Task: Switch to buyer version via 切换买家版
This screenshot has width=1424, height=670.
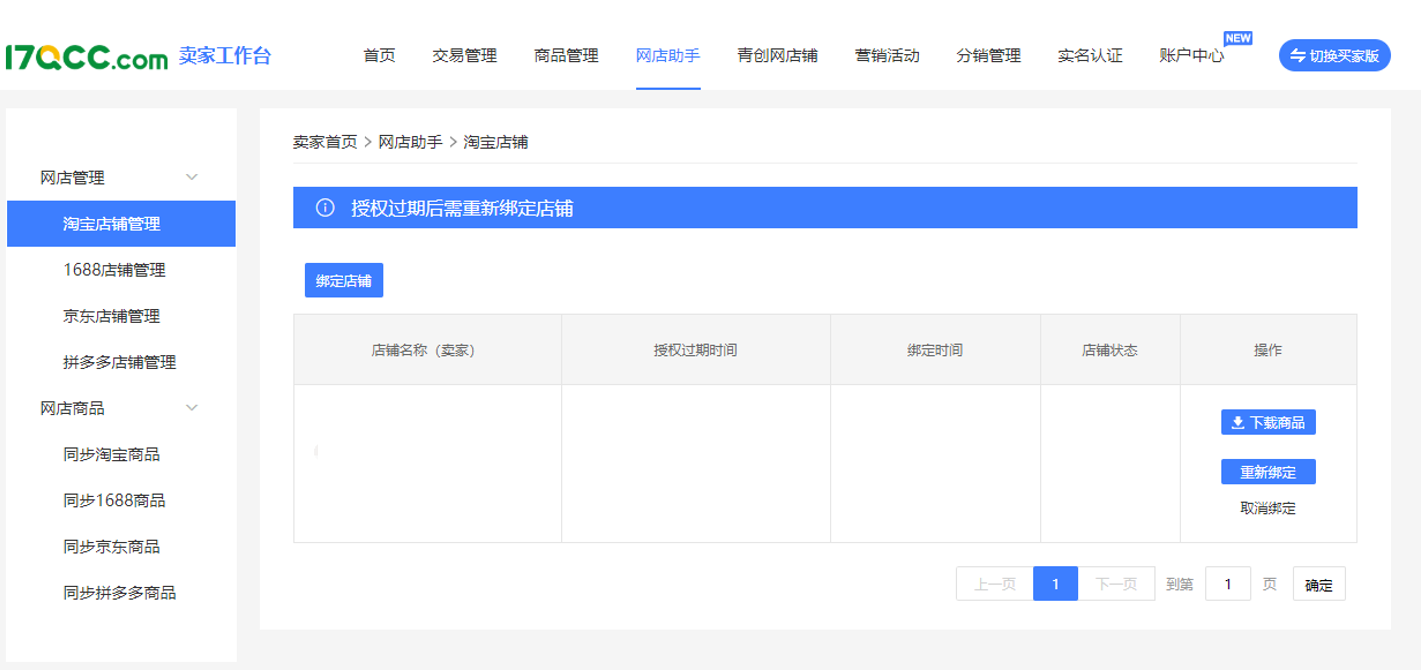Action: [1334, 56]
